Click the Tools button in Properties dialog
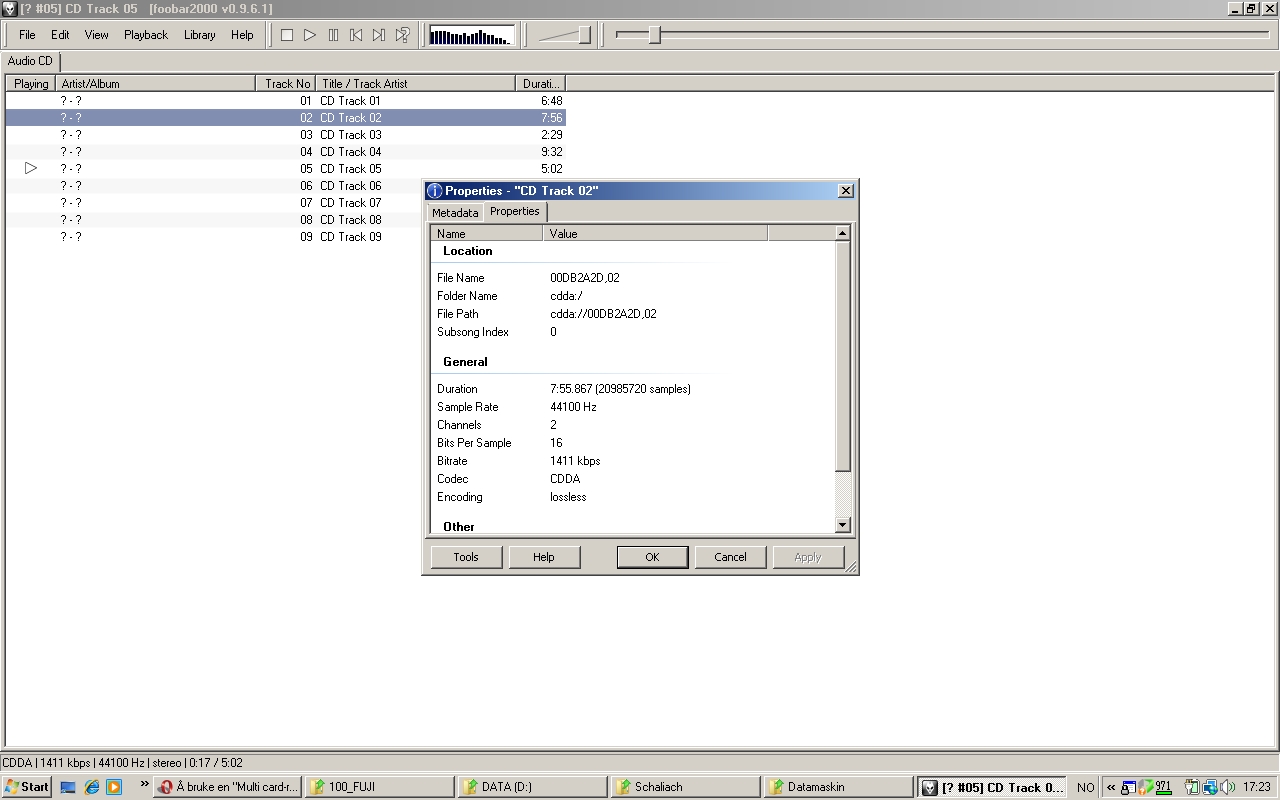Screen dimensions: 1280x800 466,557
